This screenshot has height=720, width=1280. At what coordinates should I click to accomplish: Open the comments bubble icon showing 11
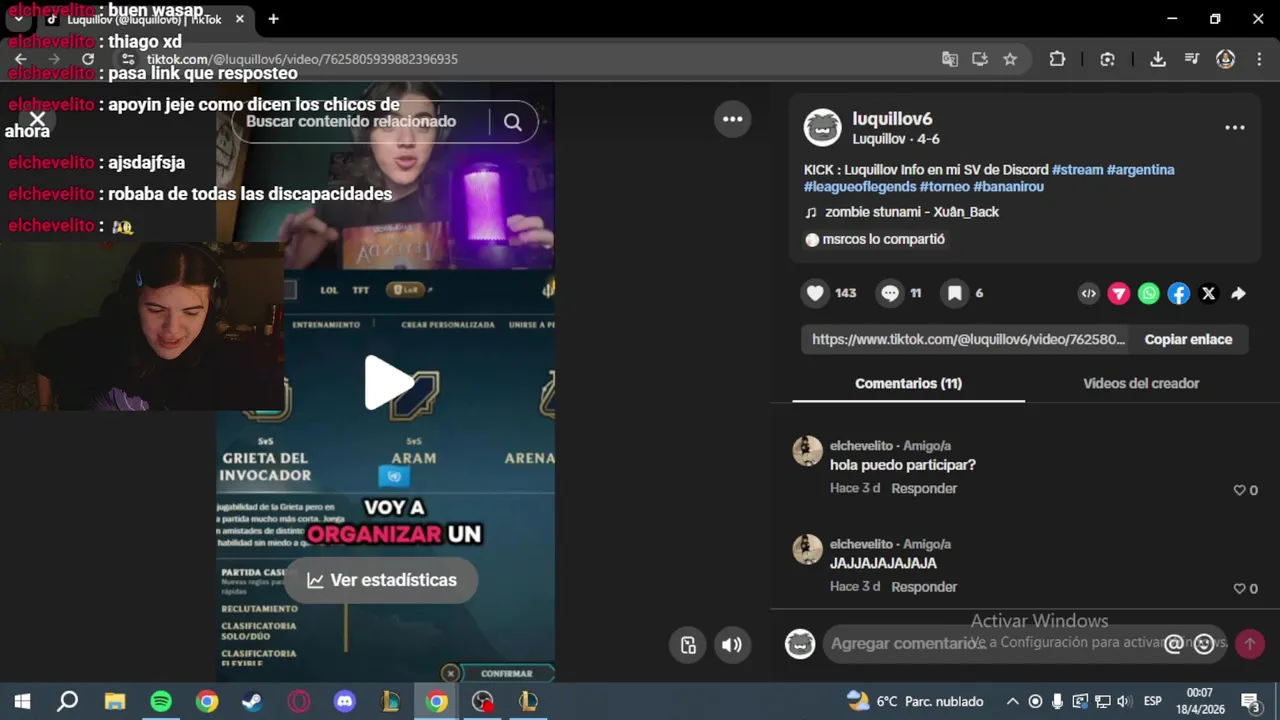(890, 293)
